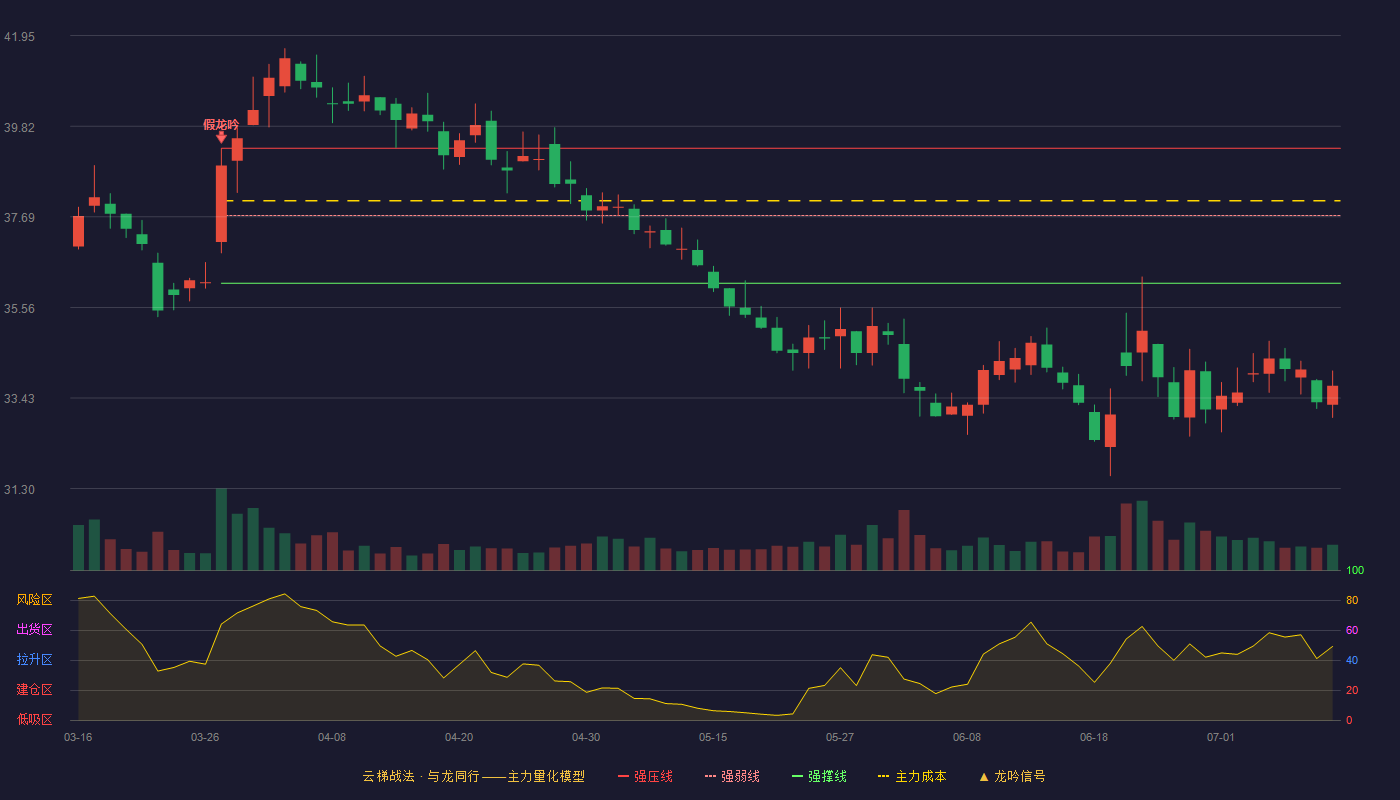Click the 假龙吟 down-arrow signal marker
The height and width of the screenshot is (800, 1400).
(x=221, y=138)
